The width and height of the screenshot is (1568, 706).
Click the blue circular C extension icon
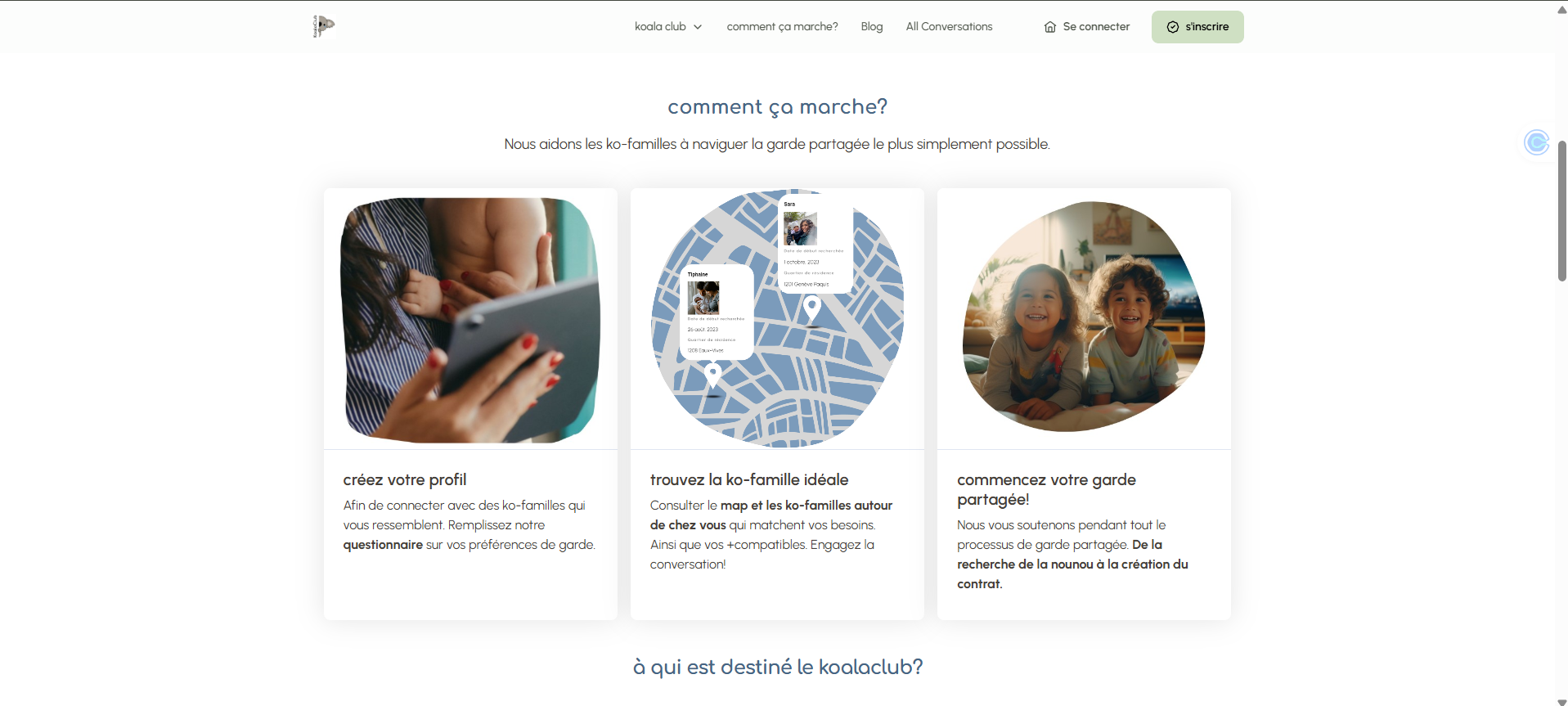[x=1537, y=142]
